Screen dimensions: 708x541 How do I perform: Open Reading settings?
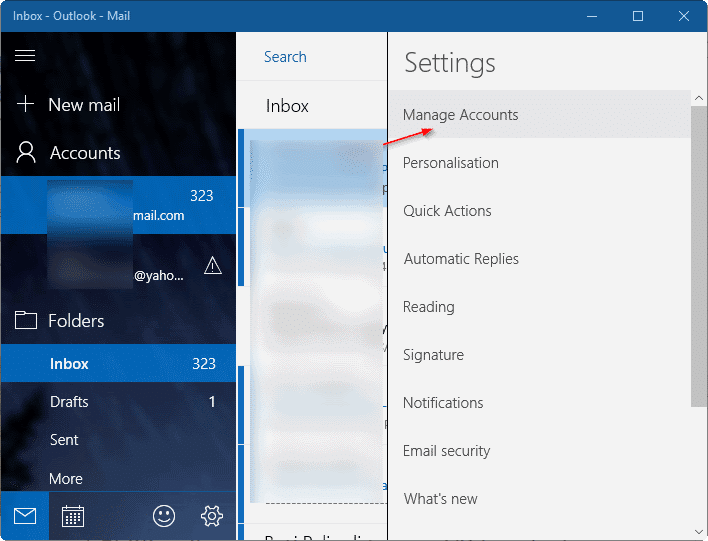[x=540, y=307]
